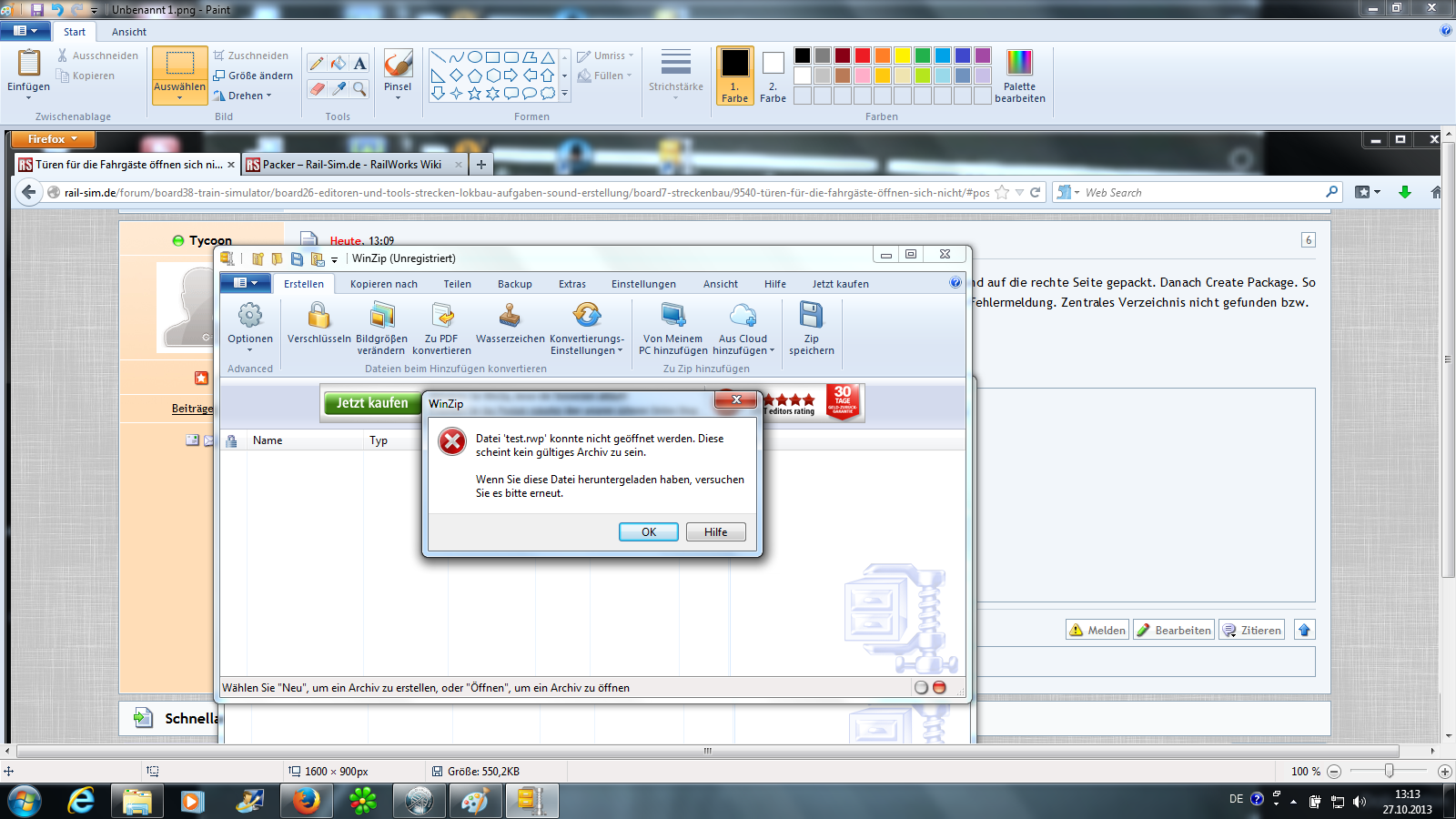Viewport: 1456px width, 819px height.
Task: Pick the right arrow shape
Action: tap(511, 76)
